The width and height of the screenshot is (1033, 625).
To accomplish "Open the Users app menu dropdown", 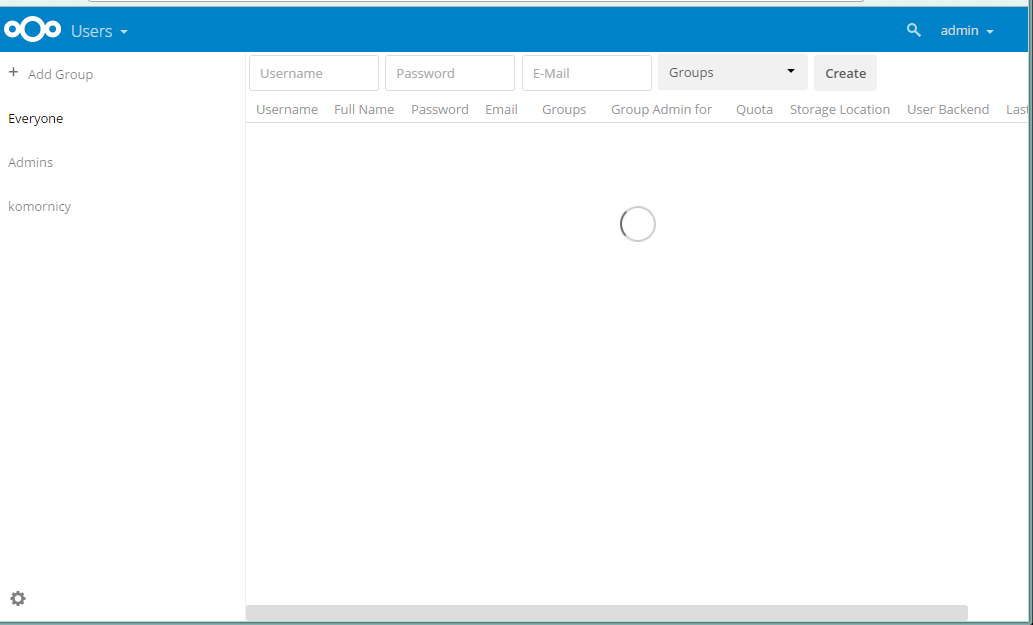I will point(99,31).
